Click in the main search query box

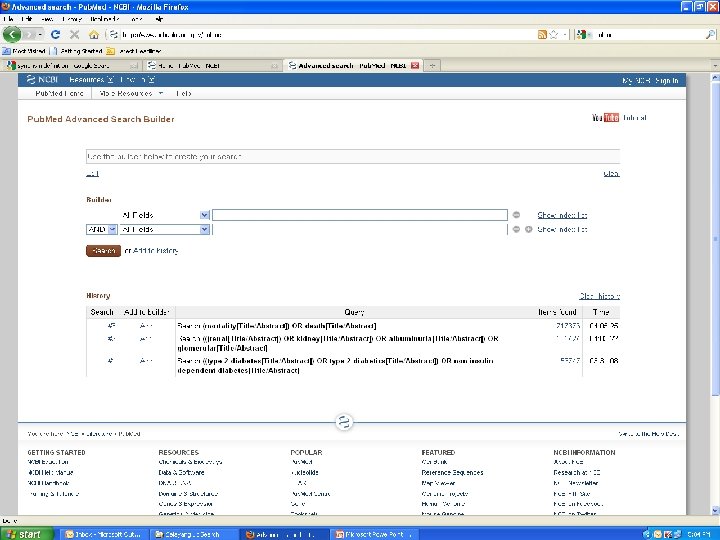coord(353,157)
